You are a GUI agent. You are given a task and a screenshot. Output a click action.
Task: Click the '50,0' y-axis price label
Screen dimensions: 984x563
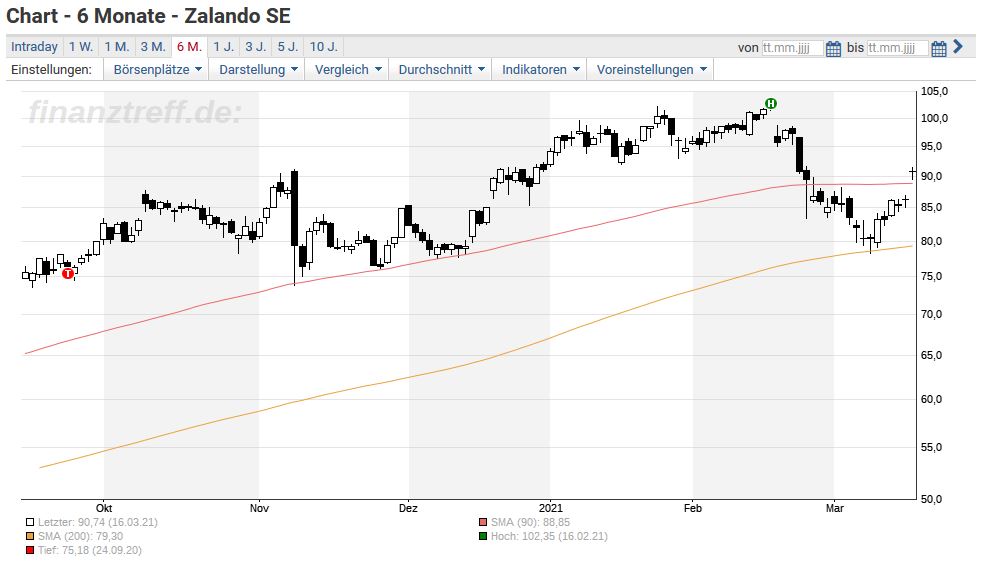[x=931, y=499]
